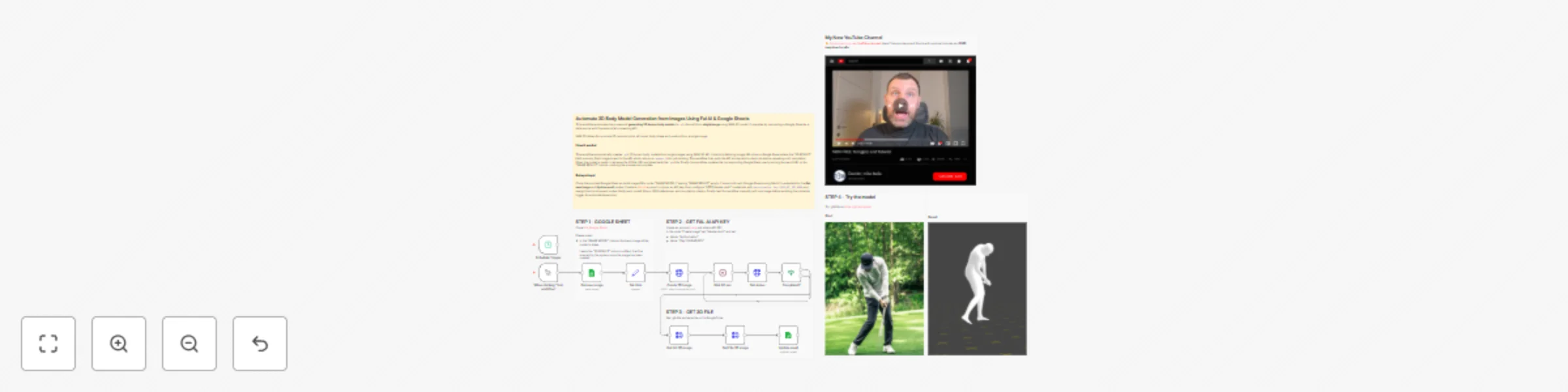Click the 'STEP 3 - GET 3D FILE' heading
Image resolution: width=1568 pixels, height=392 pixels.
point(690,312)
